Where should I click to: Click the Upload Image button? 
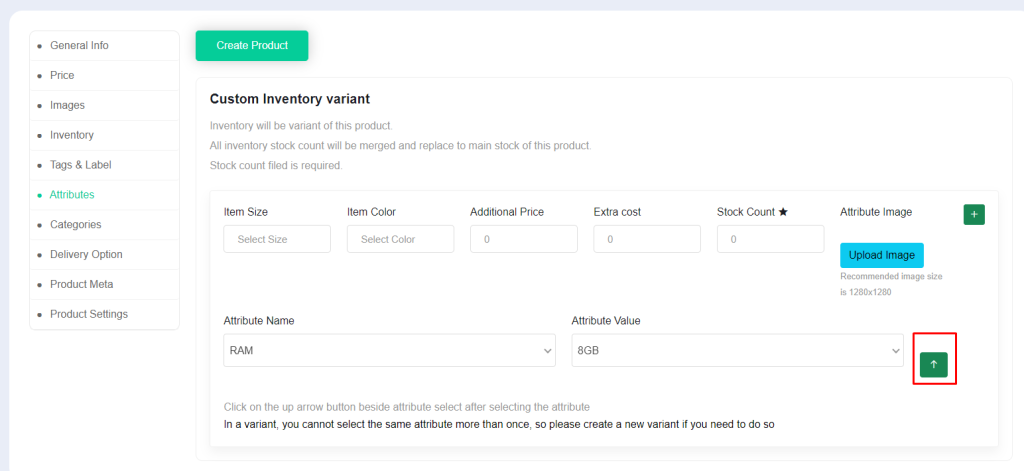pos(882,255)
